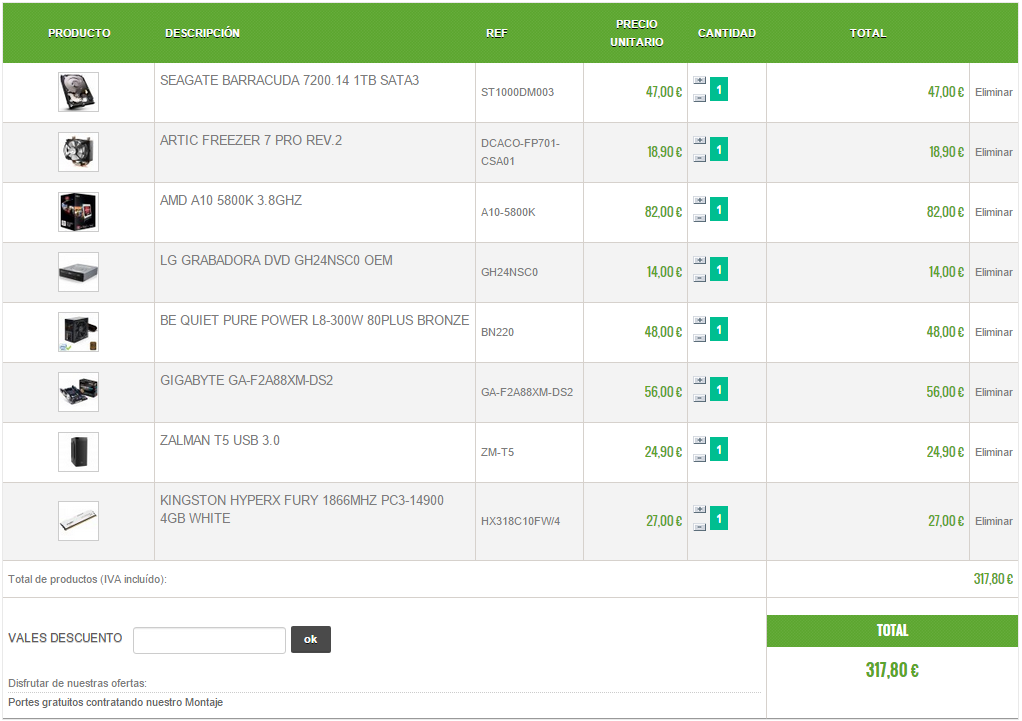
Task: Increase quantity of Zalman T5 USB 3.0
Action: click(699, 440)
